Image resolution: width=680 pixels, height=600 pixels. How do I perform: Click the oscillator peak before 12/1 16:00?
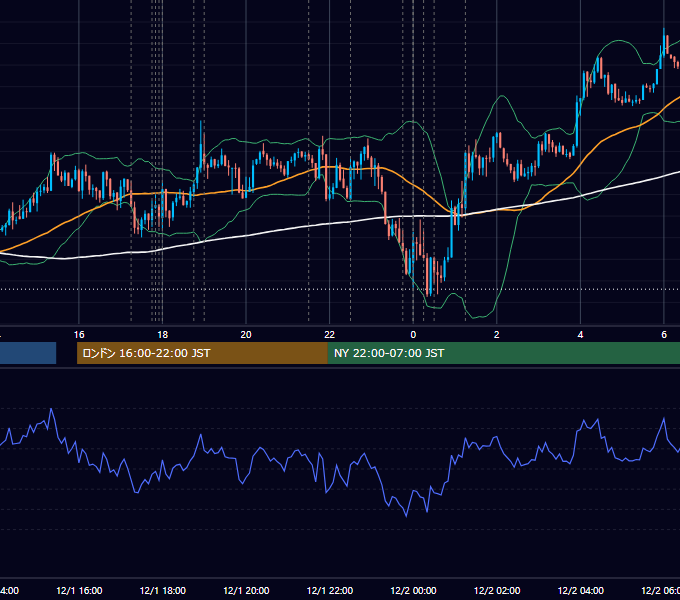point(51,409)
